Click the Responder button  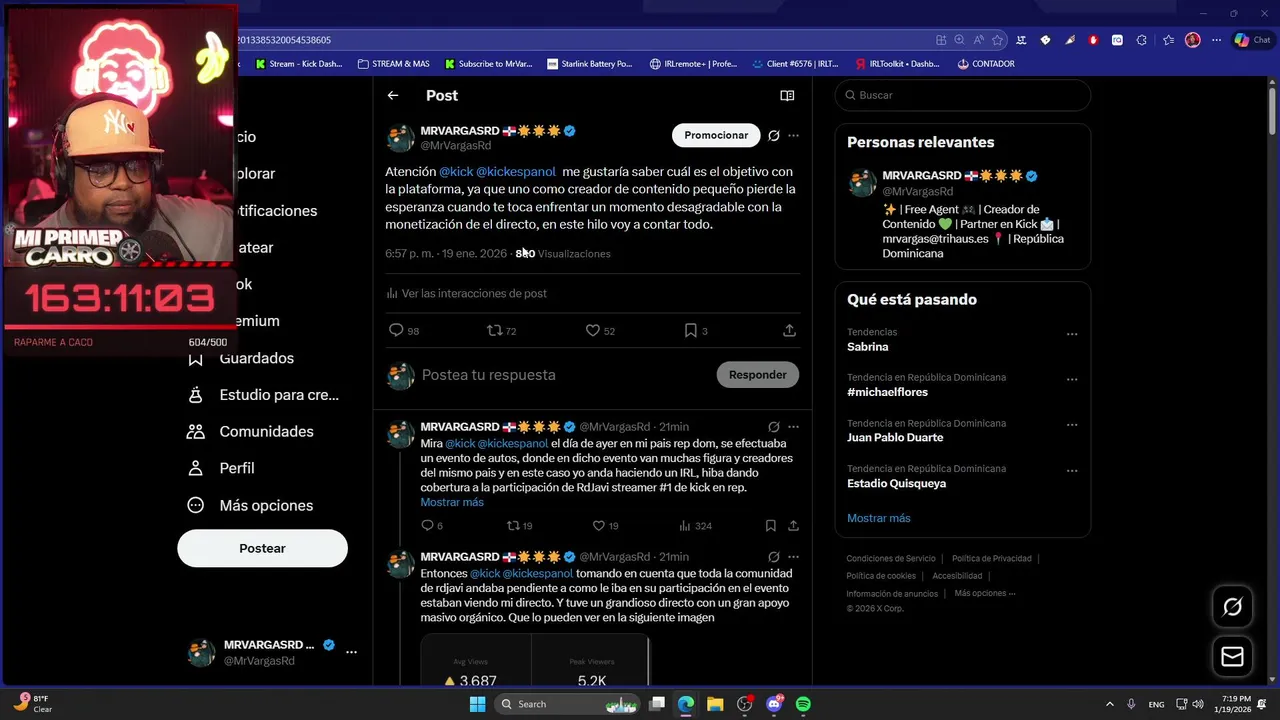point(757,375)
